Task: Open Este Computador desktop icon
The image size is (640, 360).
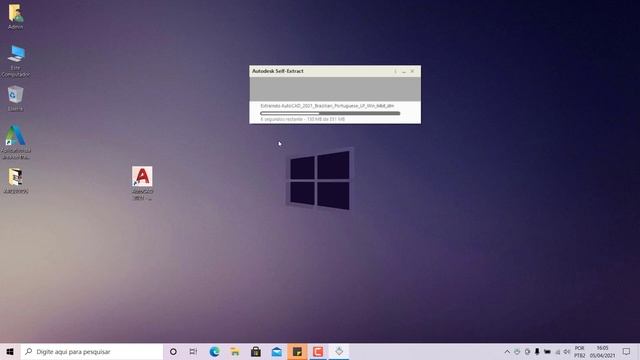Action: point(16,60)
